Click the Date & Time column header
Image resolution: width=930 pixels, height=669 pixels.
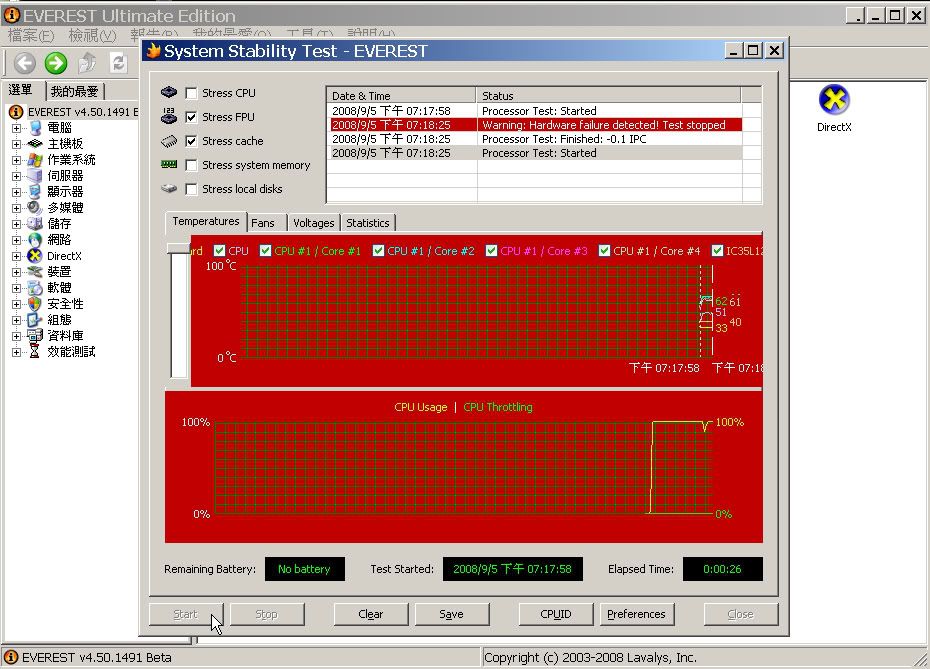[402, 95]
